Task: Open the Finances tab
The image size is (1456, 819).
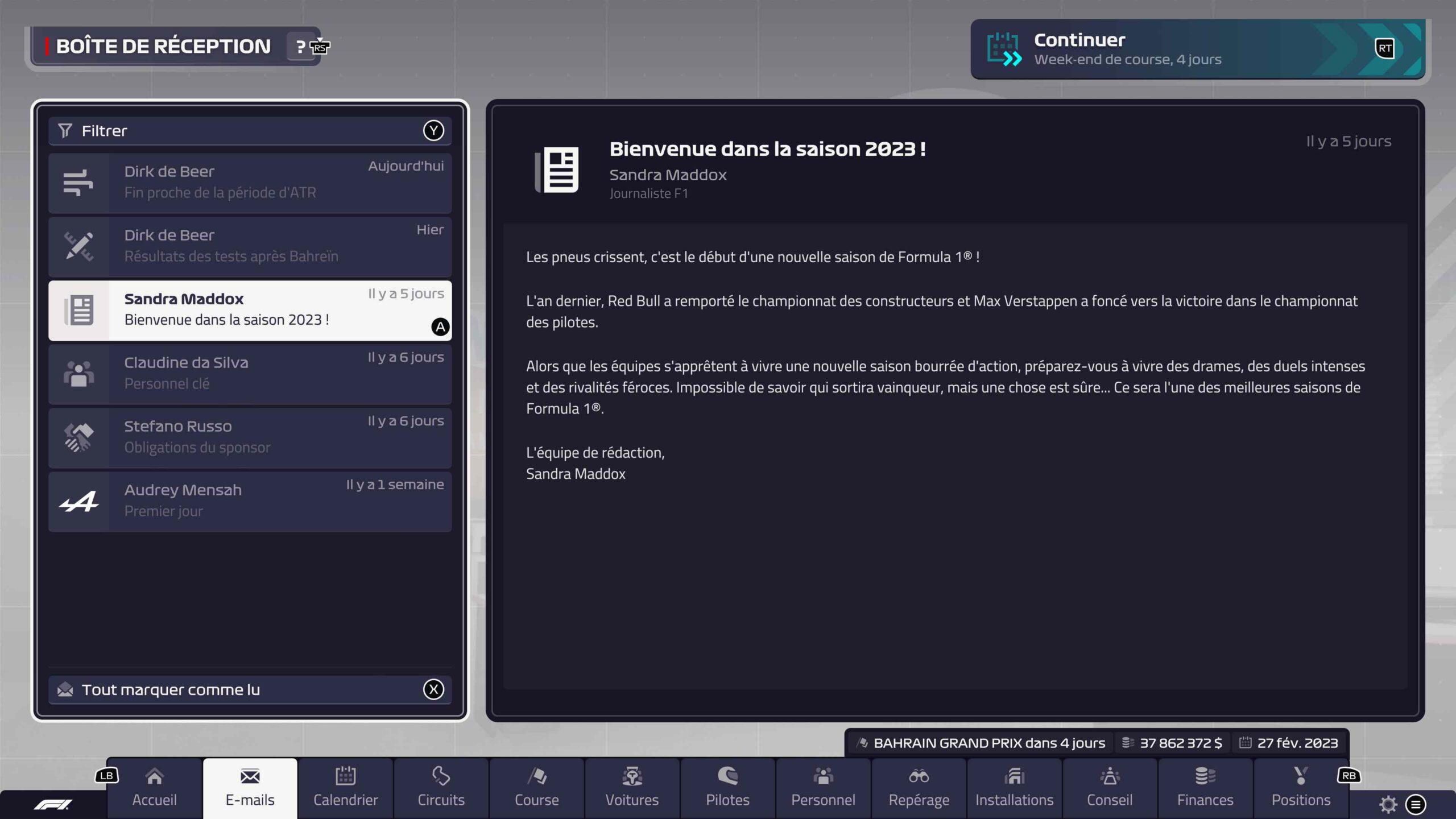Action: pos(1205,788)
